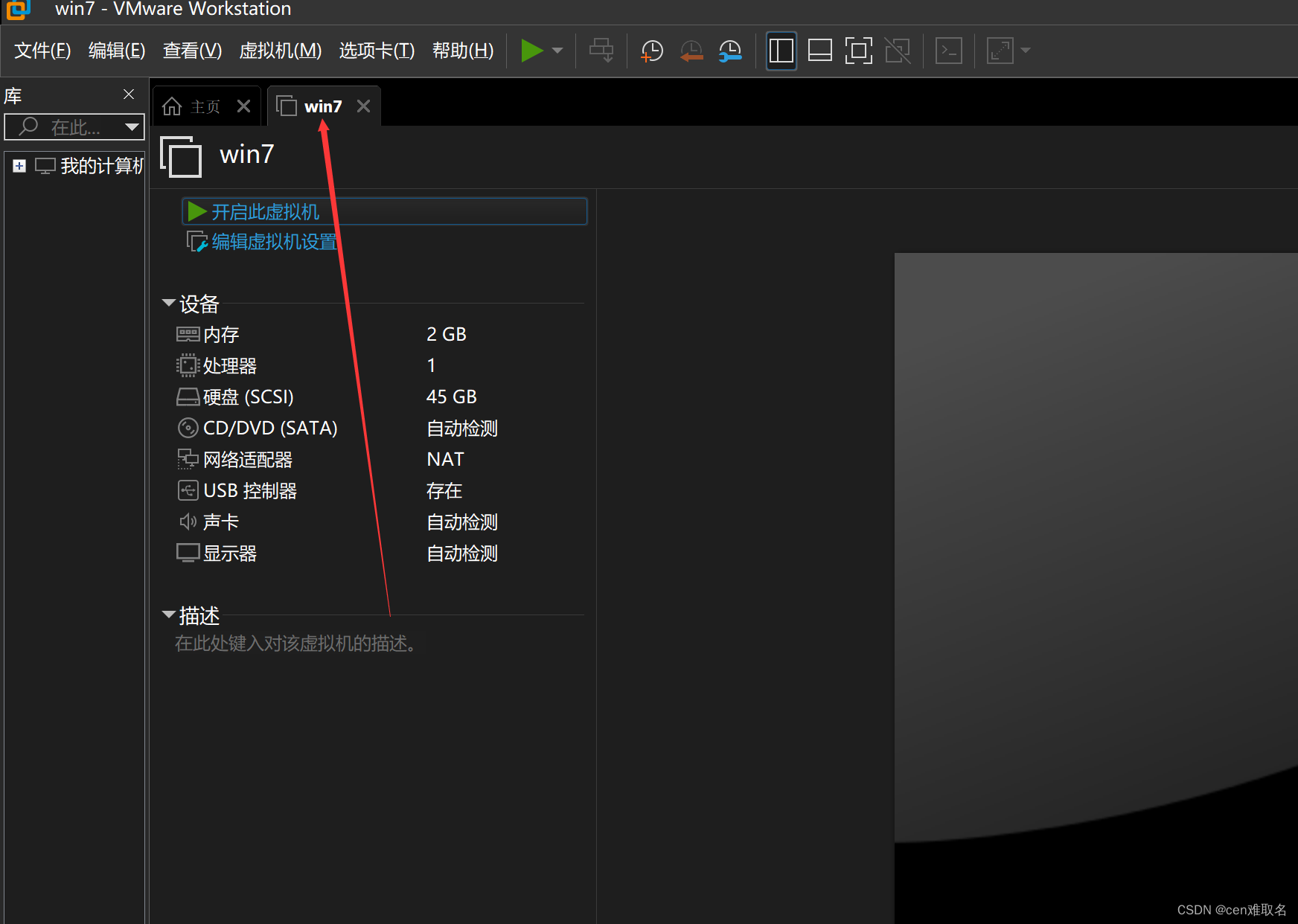
Task: Click the unity mode toolbar icon
Action: pyautogui.click(x=898, y=51)
